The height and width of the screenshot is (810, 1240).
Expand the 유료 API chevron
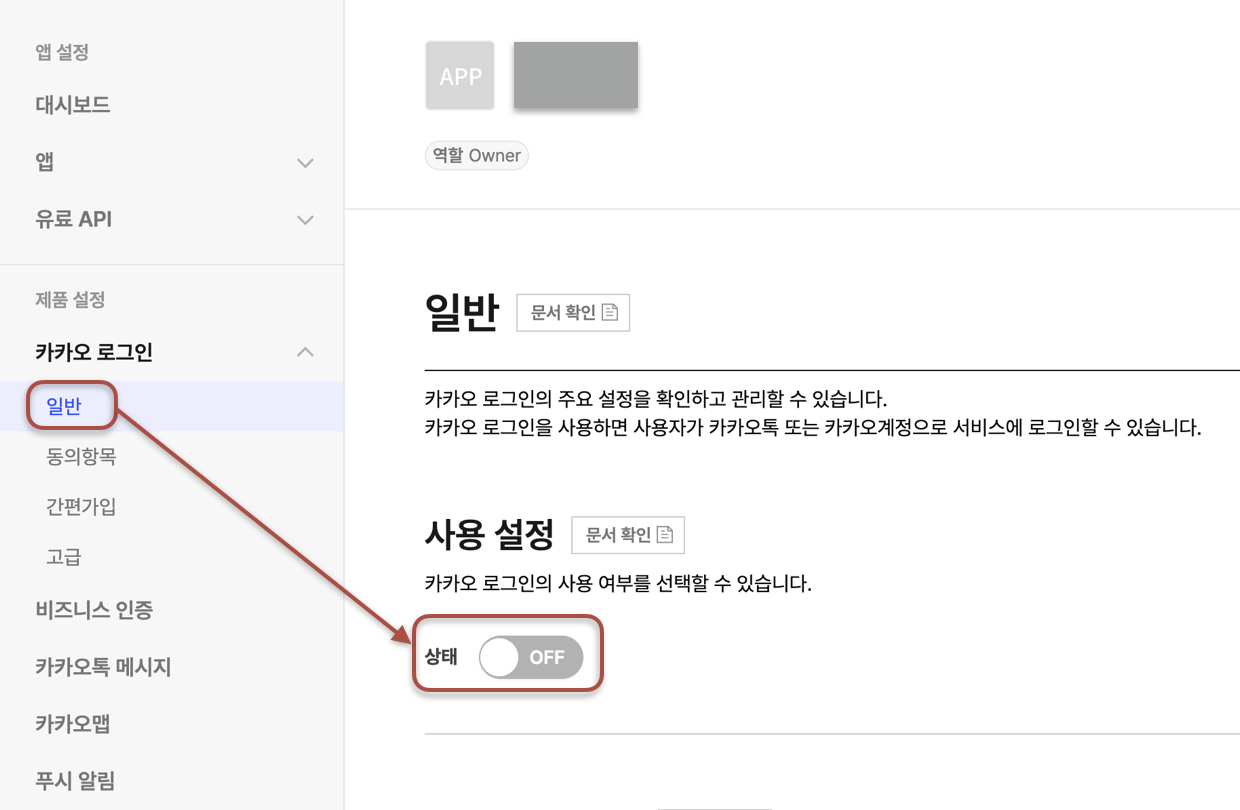pyautogui.click(x=306, y=220)
